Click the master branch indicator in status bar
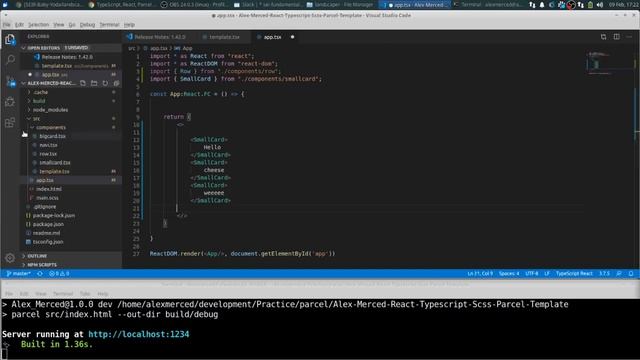The width and height of the screenshot is (640, 360). point(18,273)
